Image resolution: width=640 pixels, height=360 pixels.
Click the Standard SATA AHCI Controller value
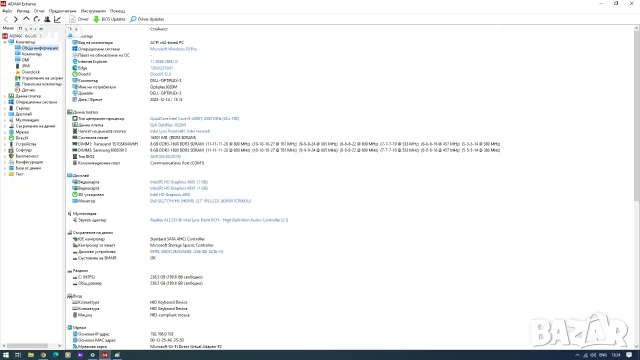point(177,239)
